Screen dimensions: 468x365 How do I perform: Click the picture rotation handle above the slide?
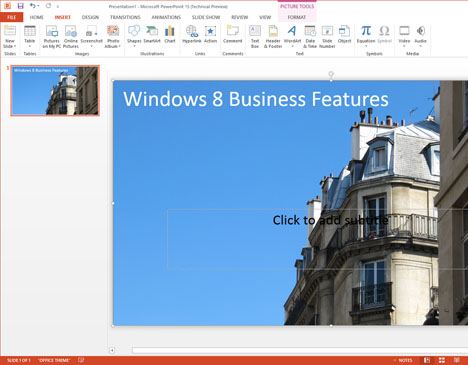pyautogui.click(x=331, y=74)
